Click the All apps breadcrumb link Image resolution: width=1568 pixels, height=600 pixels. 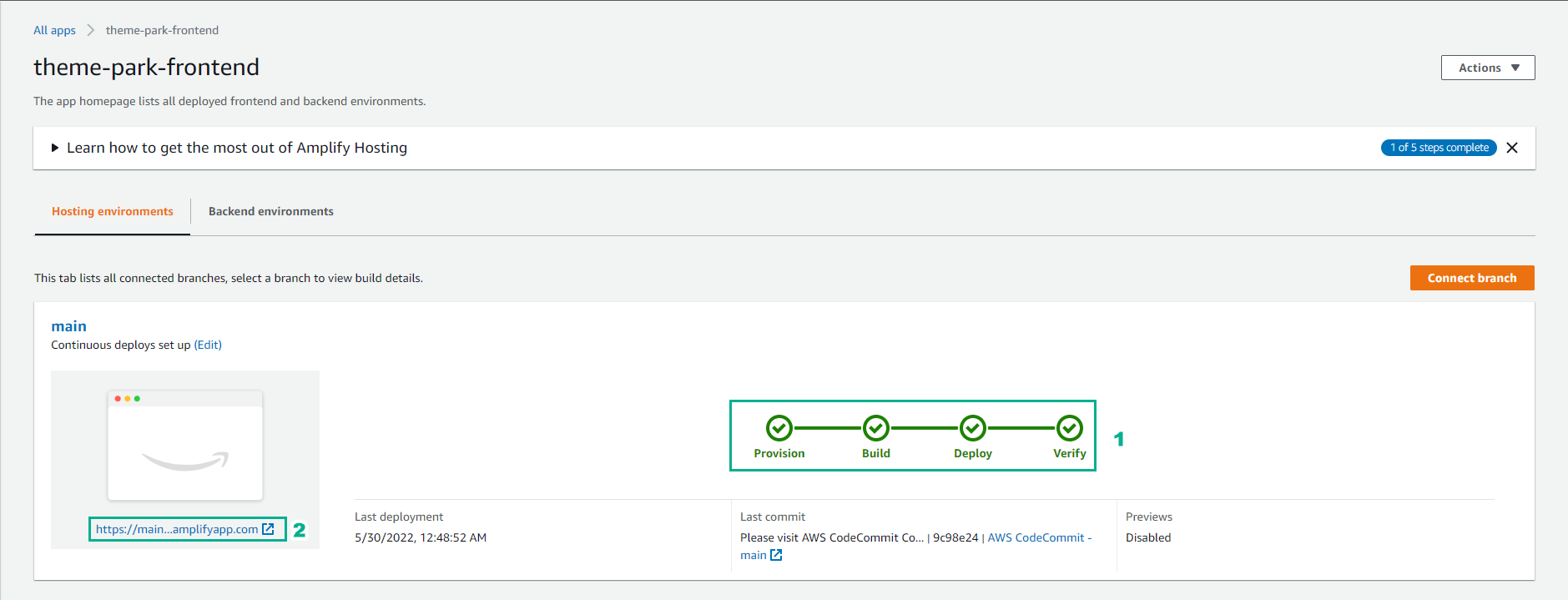pyautogui.click(x=54, y=30)
